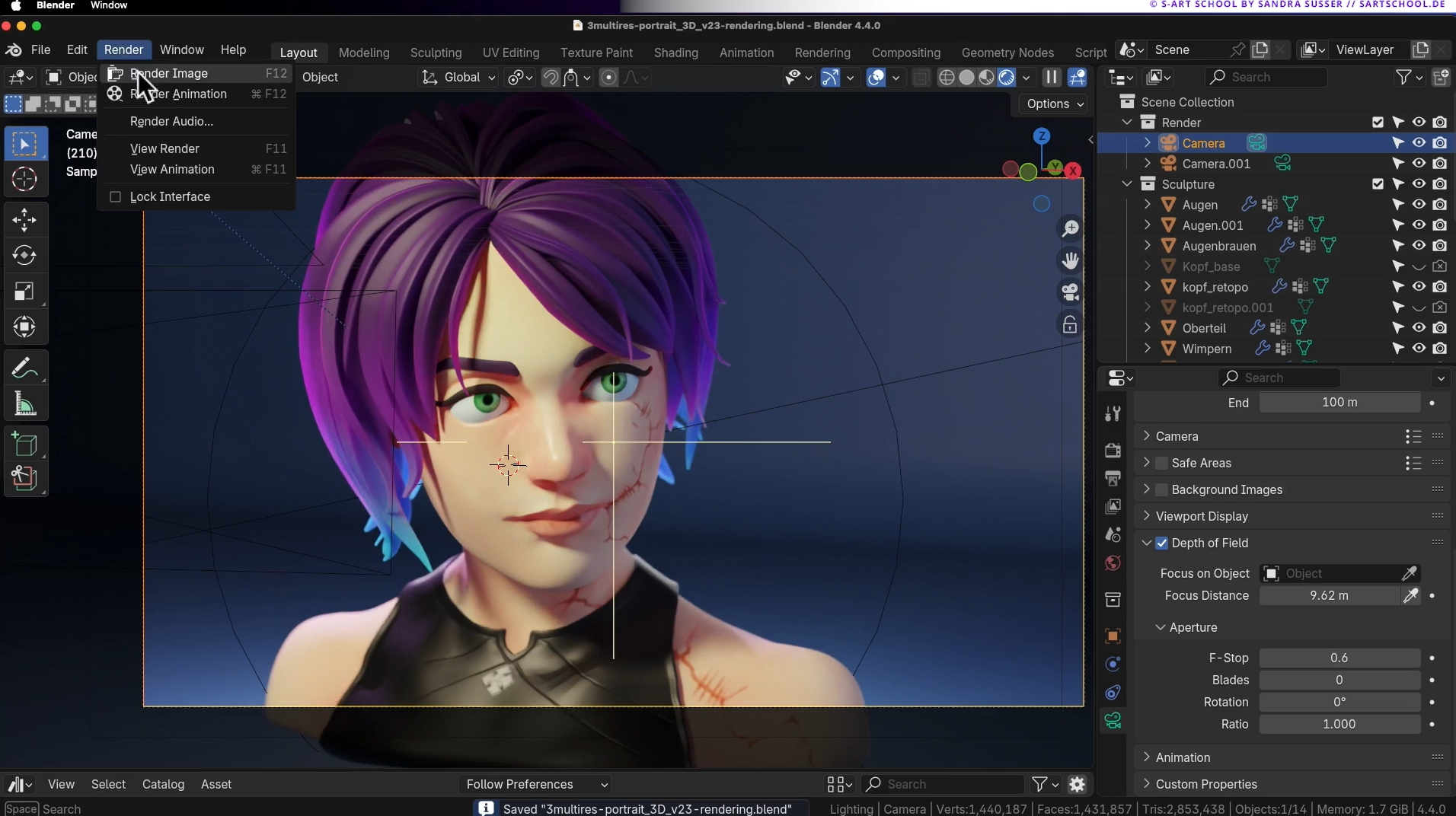
Task: Choose Render Image from Render menu
Action: coord(196,73)
